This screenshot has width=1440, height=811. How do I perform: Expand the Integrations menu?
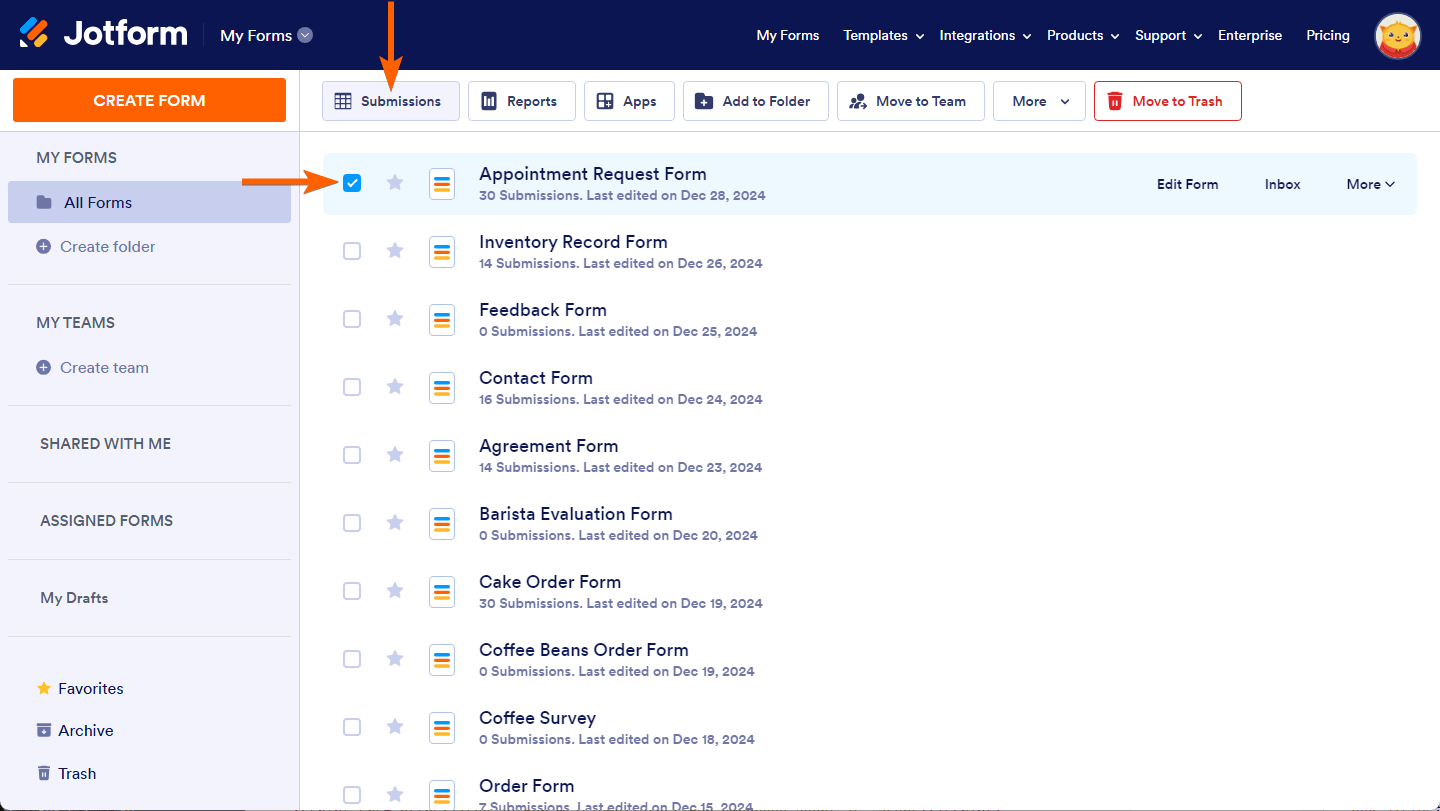pos(985,35)
